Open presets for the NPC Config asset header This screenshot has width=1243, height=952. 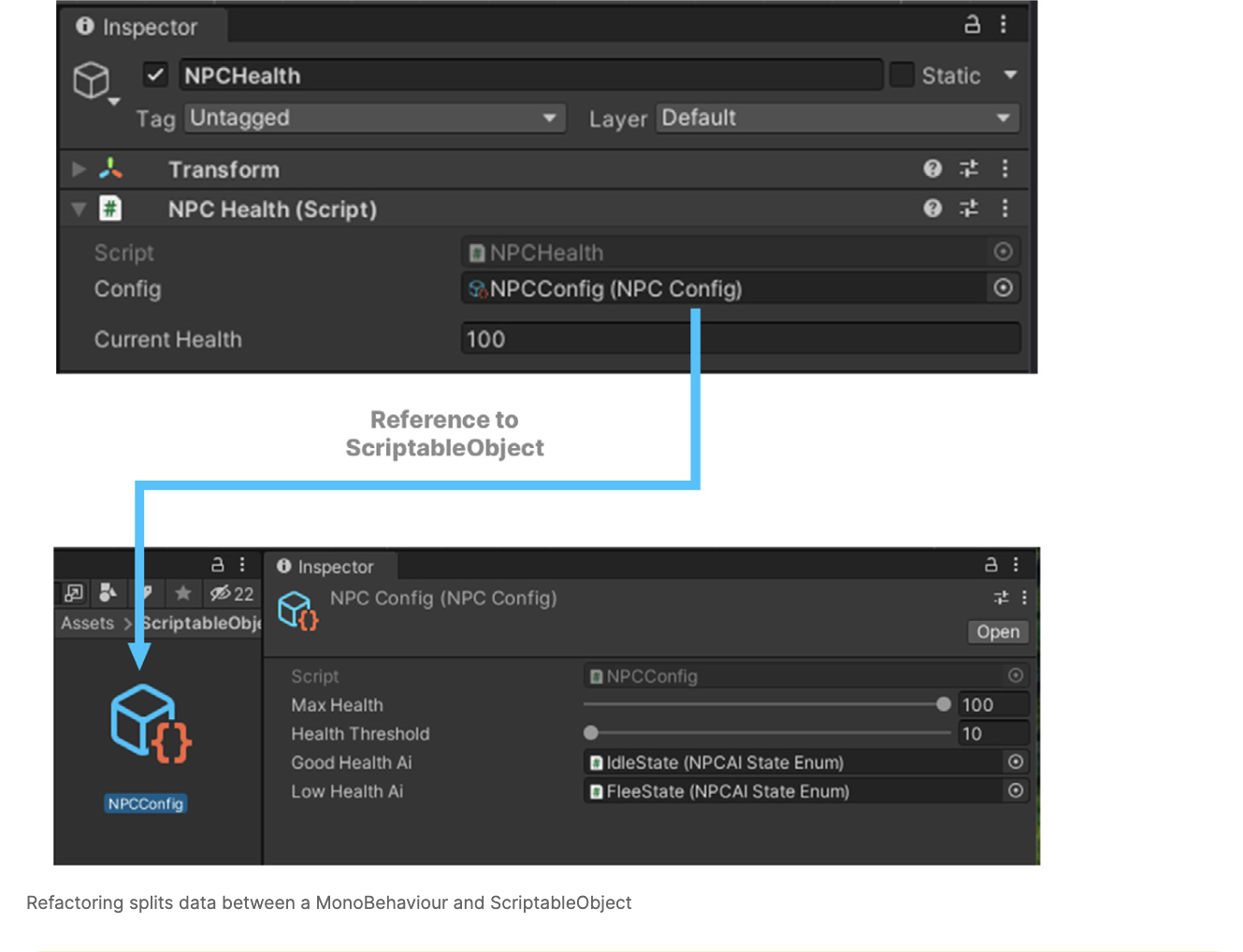(1001, 598)
